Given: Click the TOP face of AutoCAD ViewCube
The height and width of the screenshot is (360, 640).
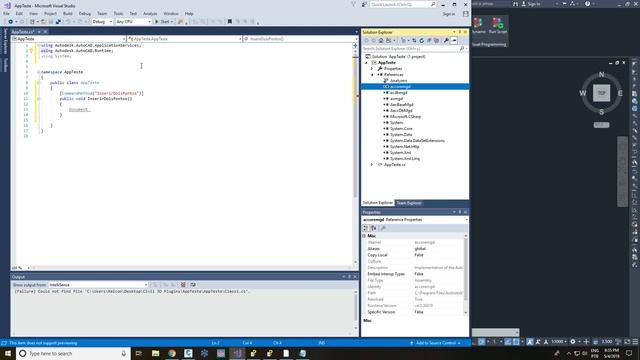Looking at the screenshot, I should coord(602,93).
